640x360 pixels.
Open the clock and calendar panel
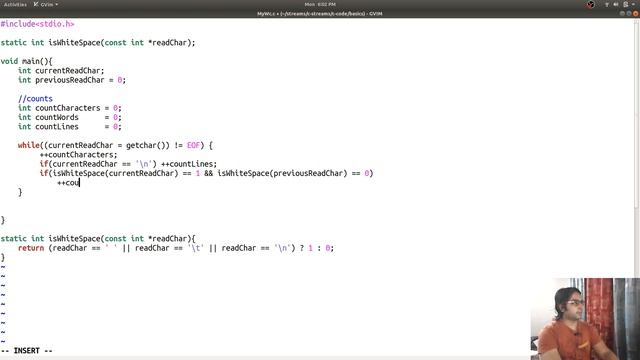coord(320,4)
